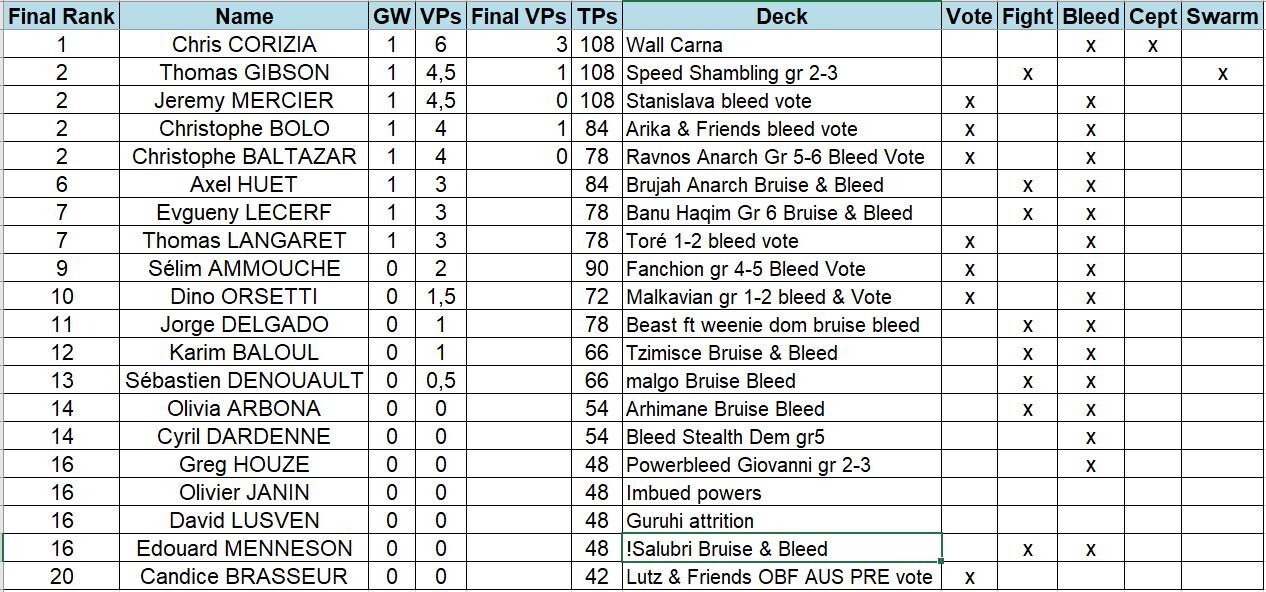Image resolution: width=1266 pixels, height=592 pixels.
Task: Select the Name column header
Action: tap(244, 16)
